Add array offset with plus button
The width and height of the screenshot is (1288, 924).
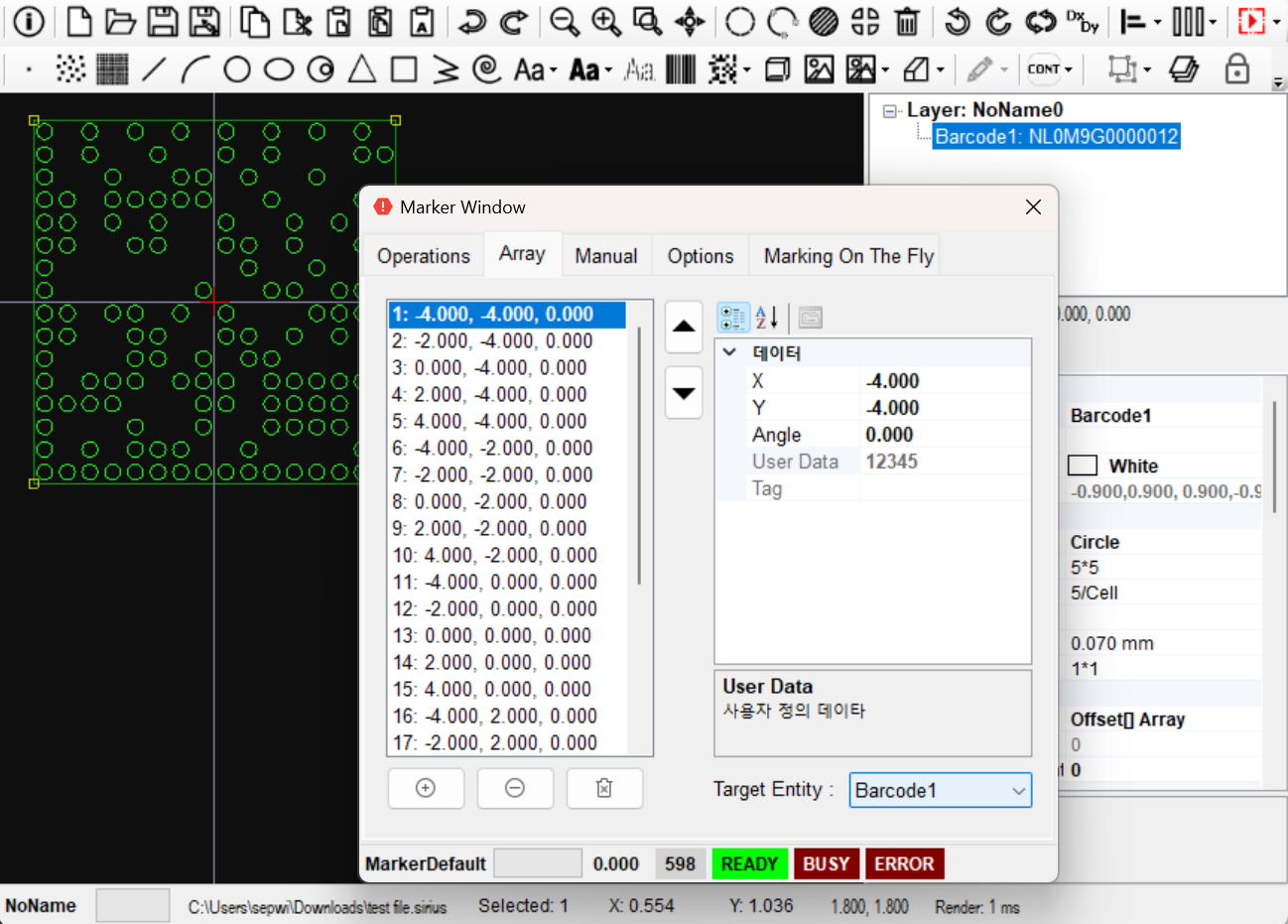click(x=425, y=788)
